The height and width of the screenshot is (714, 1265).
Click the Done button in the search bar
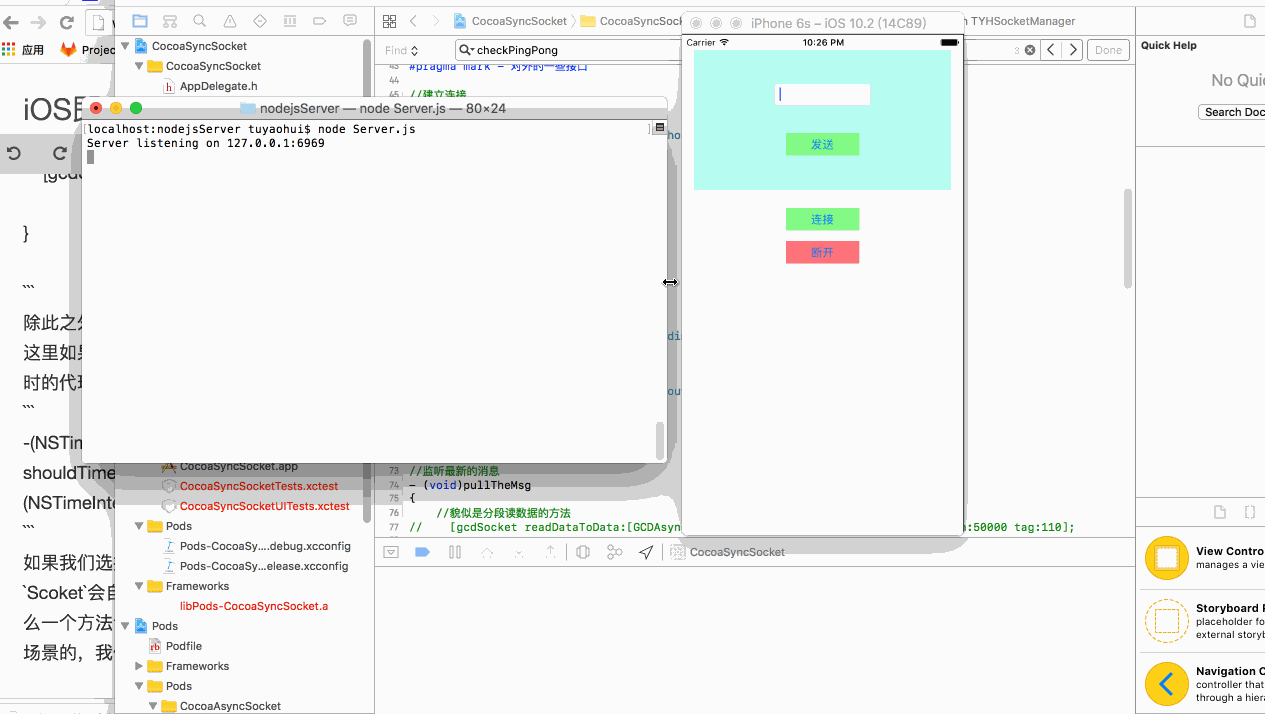[x=1108, y=49]
